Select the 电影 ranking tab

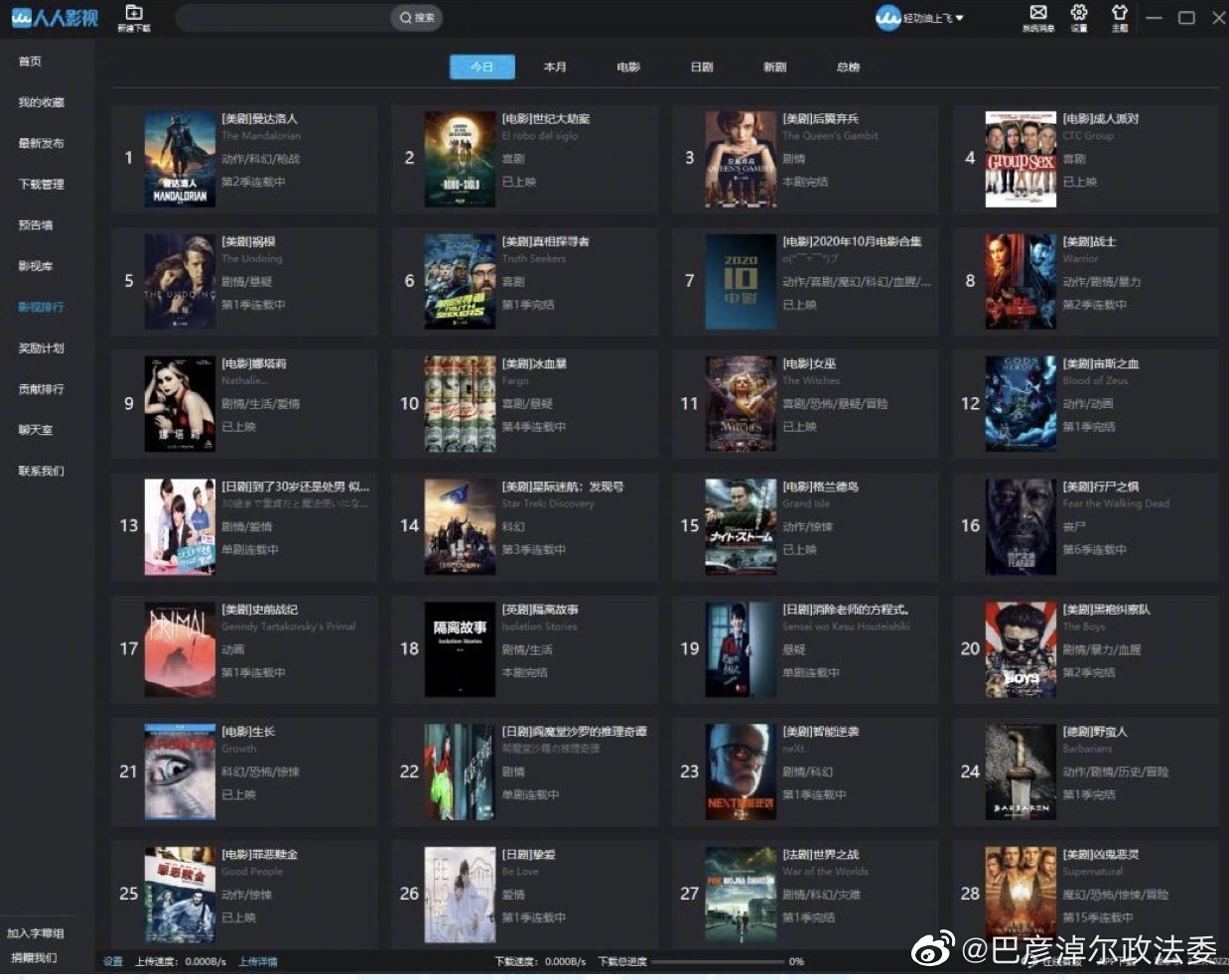628,68
